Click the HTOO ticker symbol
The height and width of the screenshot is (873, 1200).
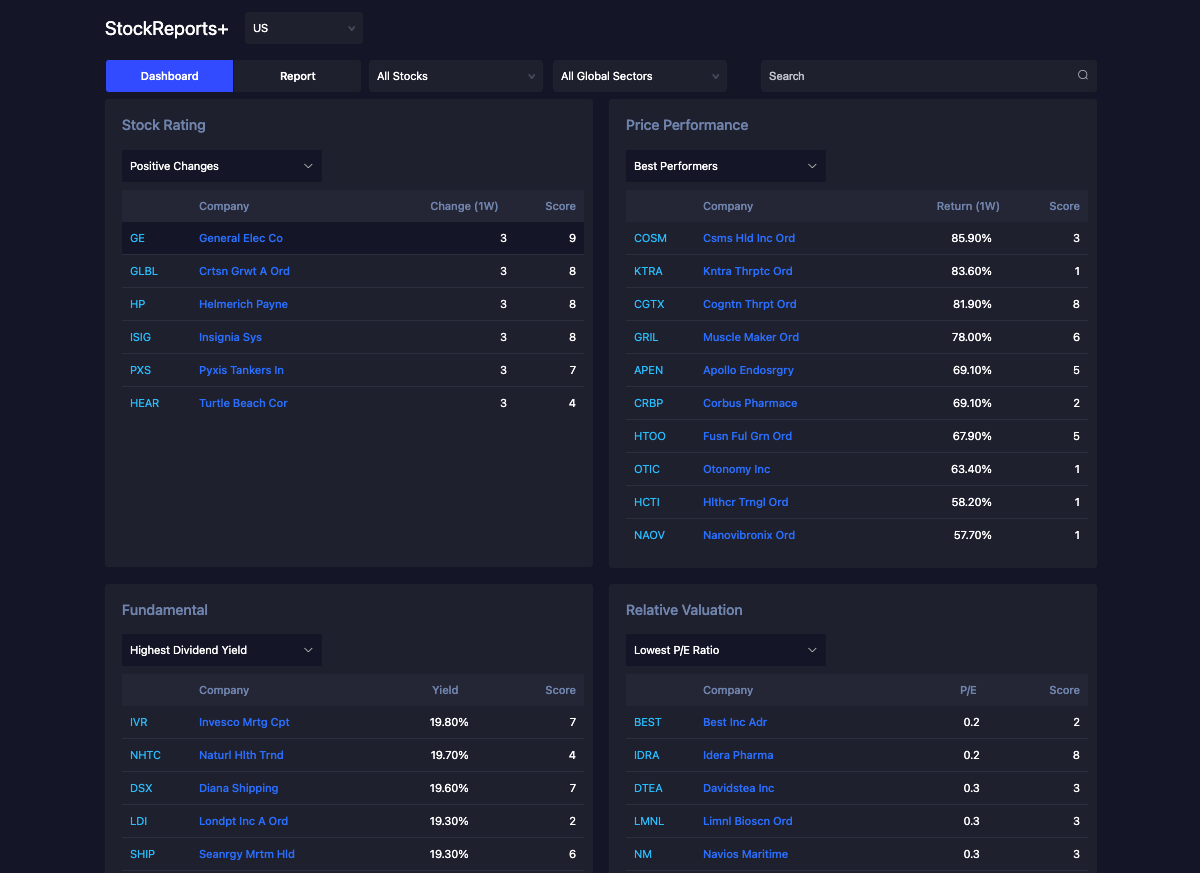[649, 436]
